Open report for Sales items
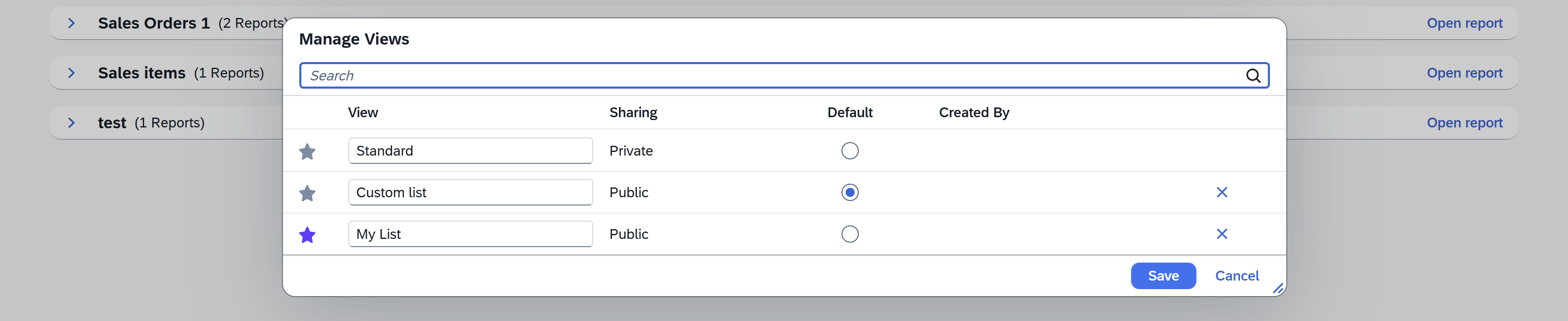The height and width of the screenshot is (321, 1568). pyautogui.click(x=1465, y=72)
